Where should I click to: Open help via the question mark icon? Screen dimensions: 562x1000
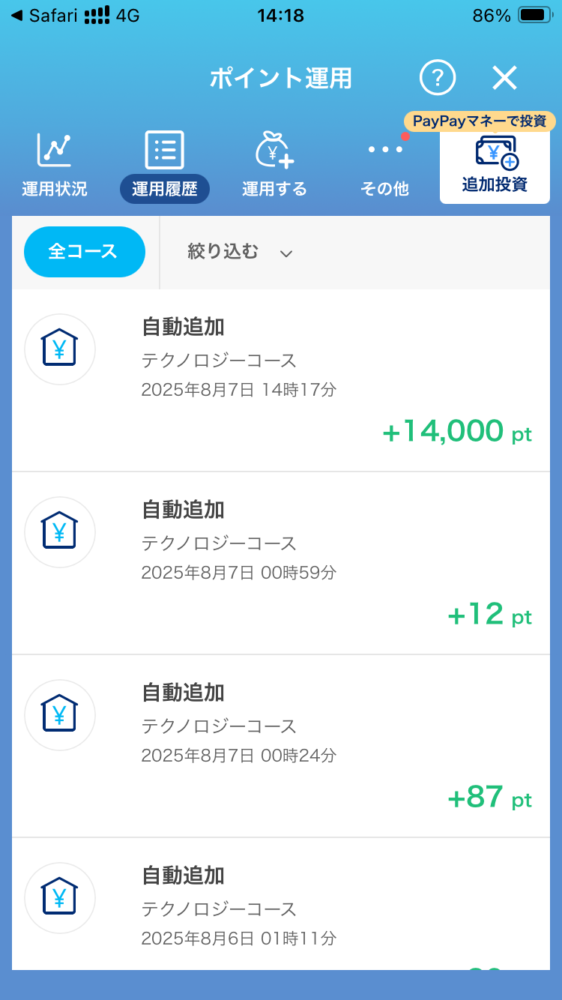437,78
